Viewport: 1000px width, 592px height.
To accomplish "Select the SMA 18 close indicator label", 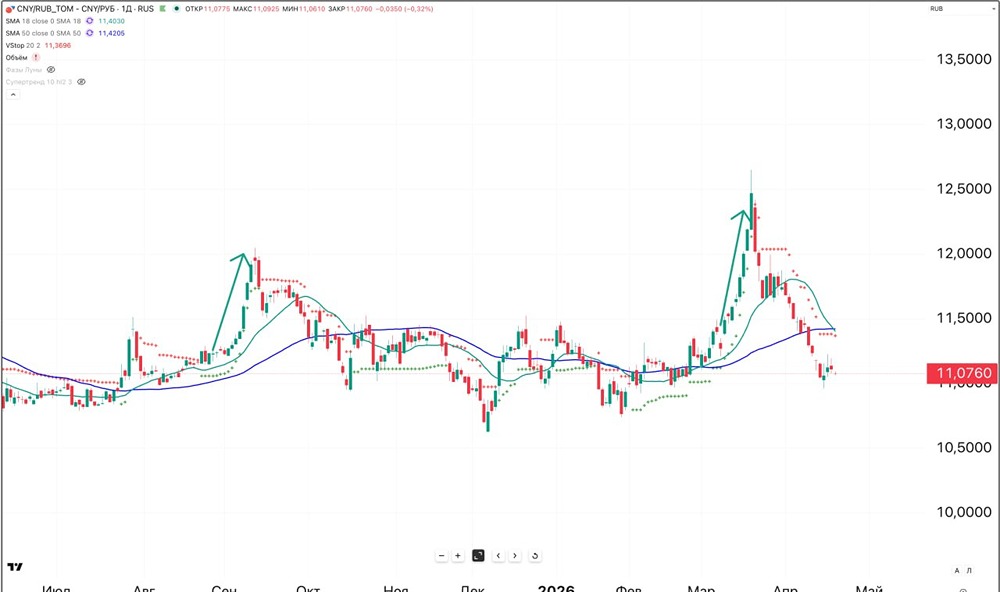I will pos(43,21).
